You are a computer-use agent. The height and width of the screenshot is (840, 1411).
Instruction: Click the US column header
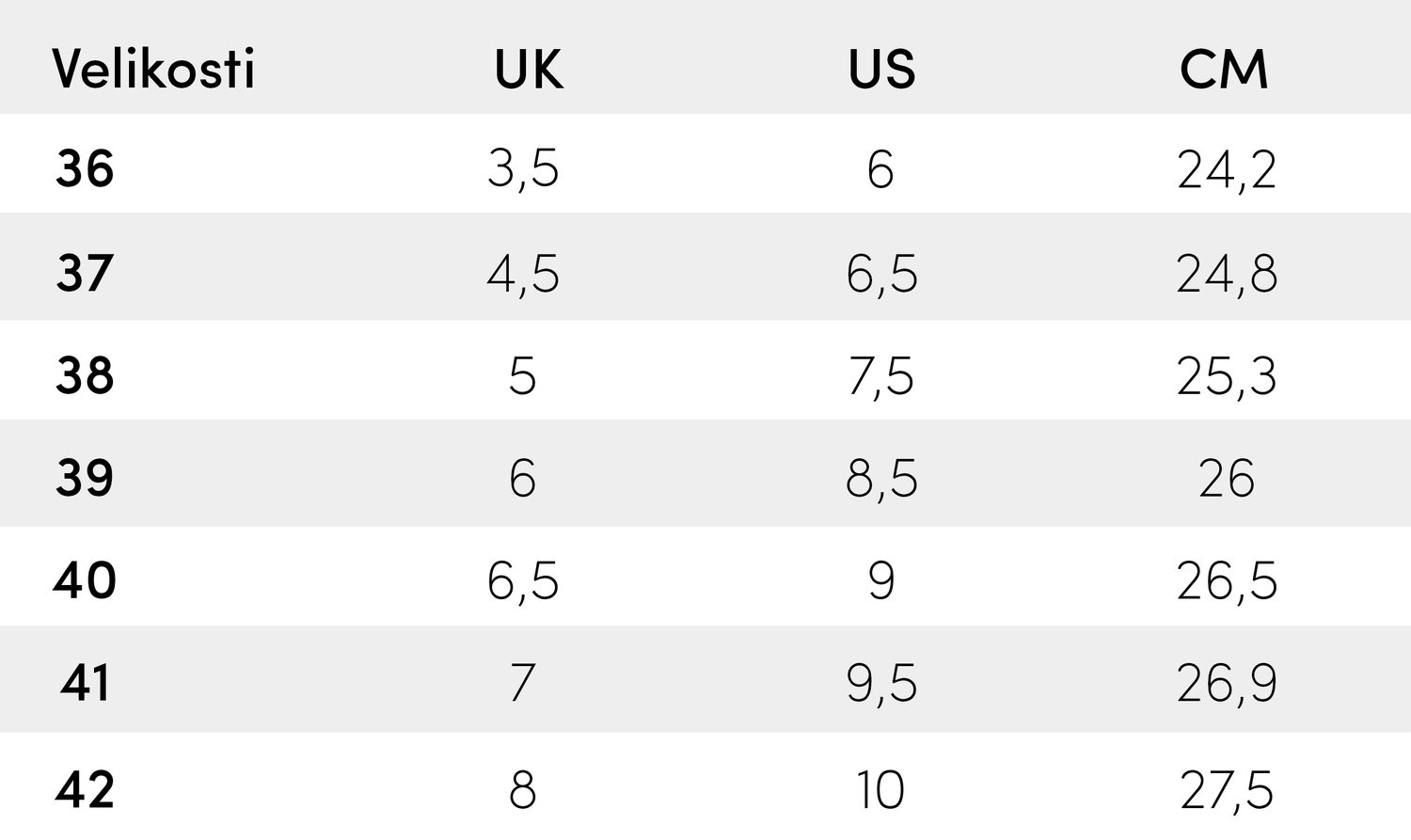tap(881, 69)
